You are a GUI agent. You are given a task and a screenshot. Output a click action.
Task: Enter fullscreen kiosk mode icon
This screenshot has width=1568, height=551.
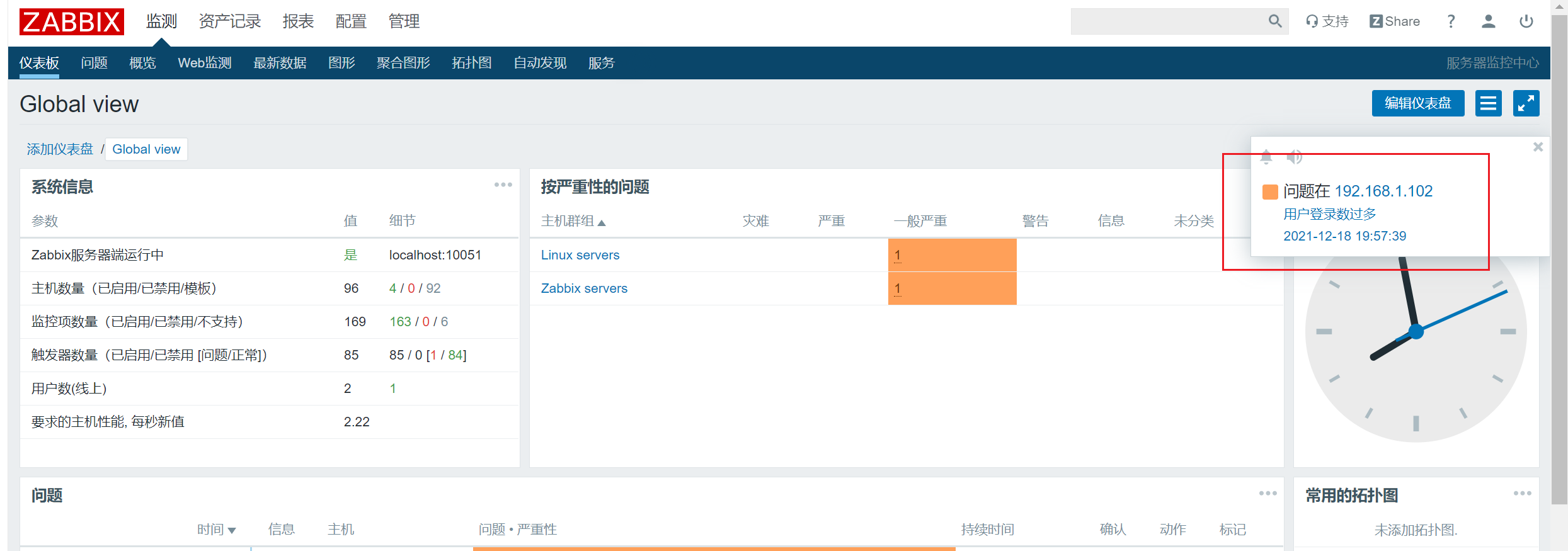click(1526, 103)
